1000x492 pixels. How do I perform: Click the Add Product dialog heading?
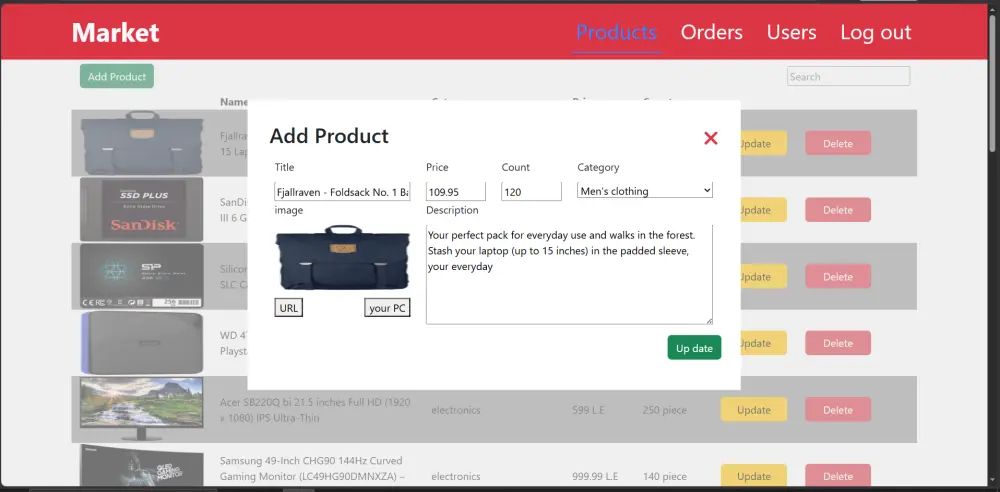tap(329, 136)
